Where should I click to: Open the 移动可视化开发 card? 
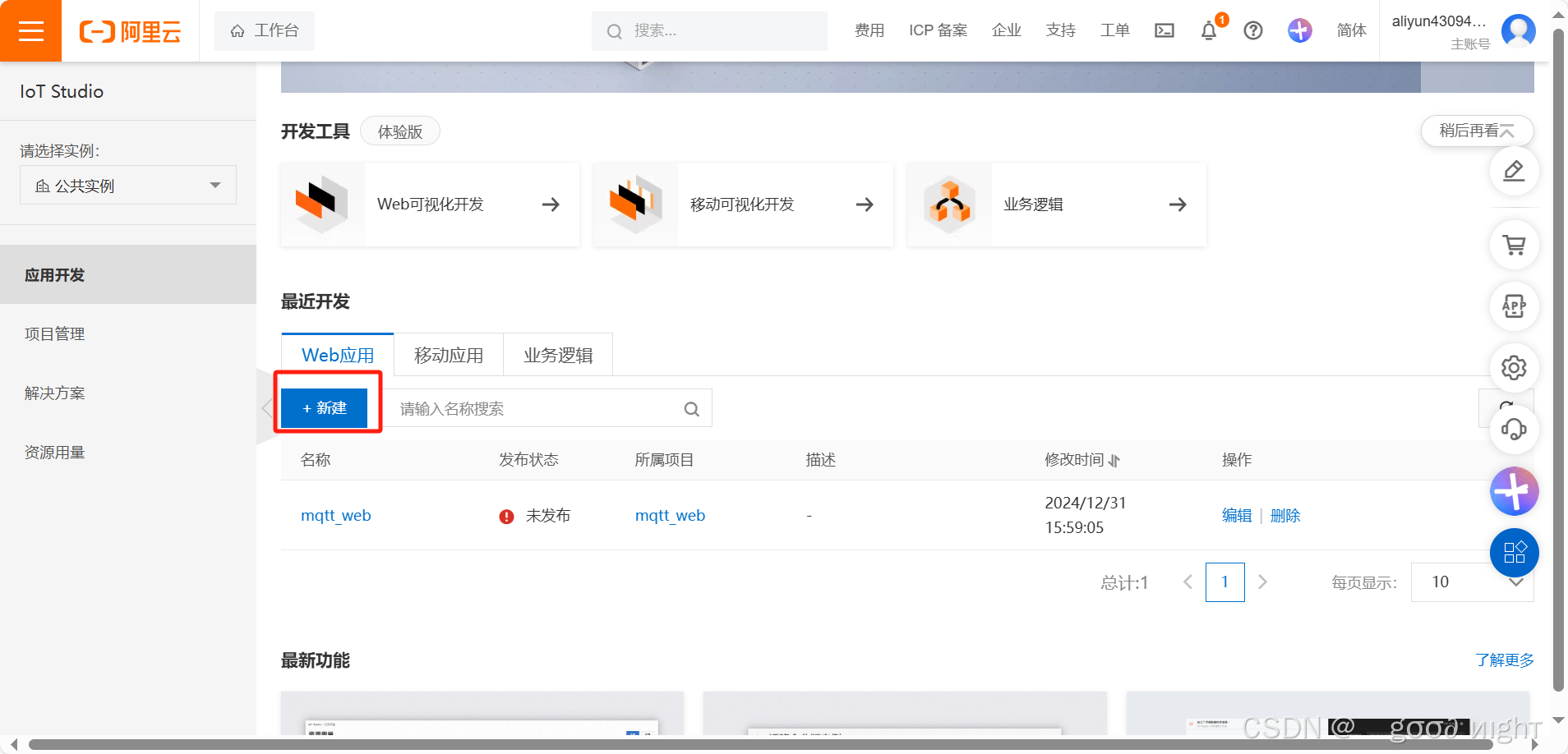point(743,205)
